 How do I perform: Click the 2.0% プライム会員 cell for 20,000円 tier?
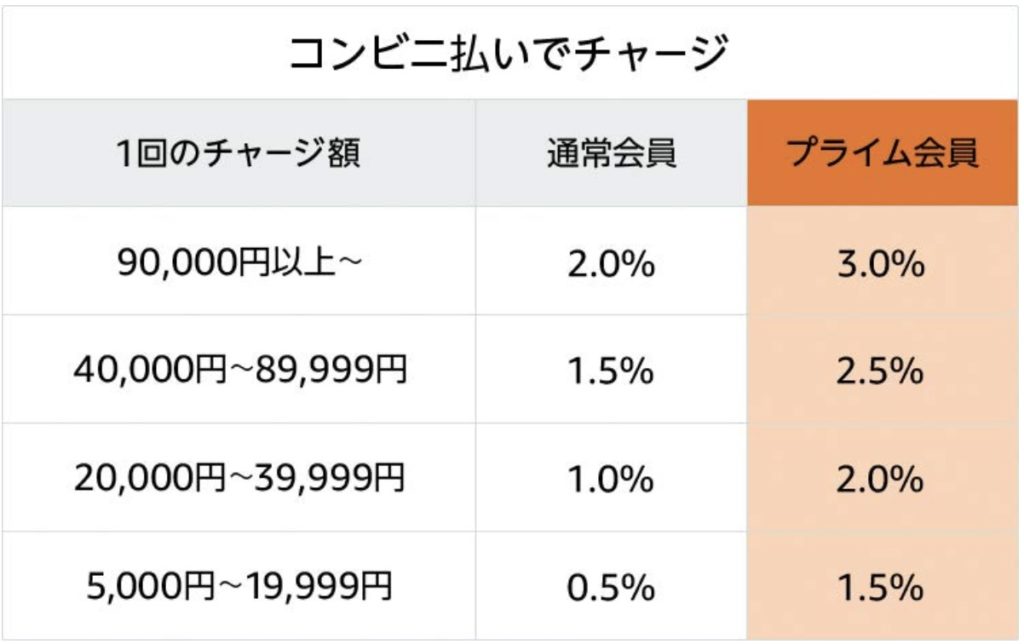pyautogui.click(x=880, y=479)
